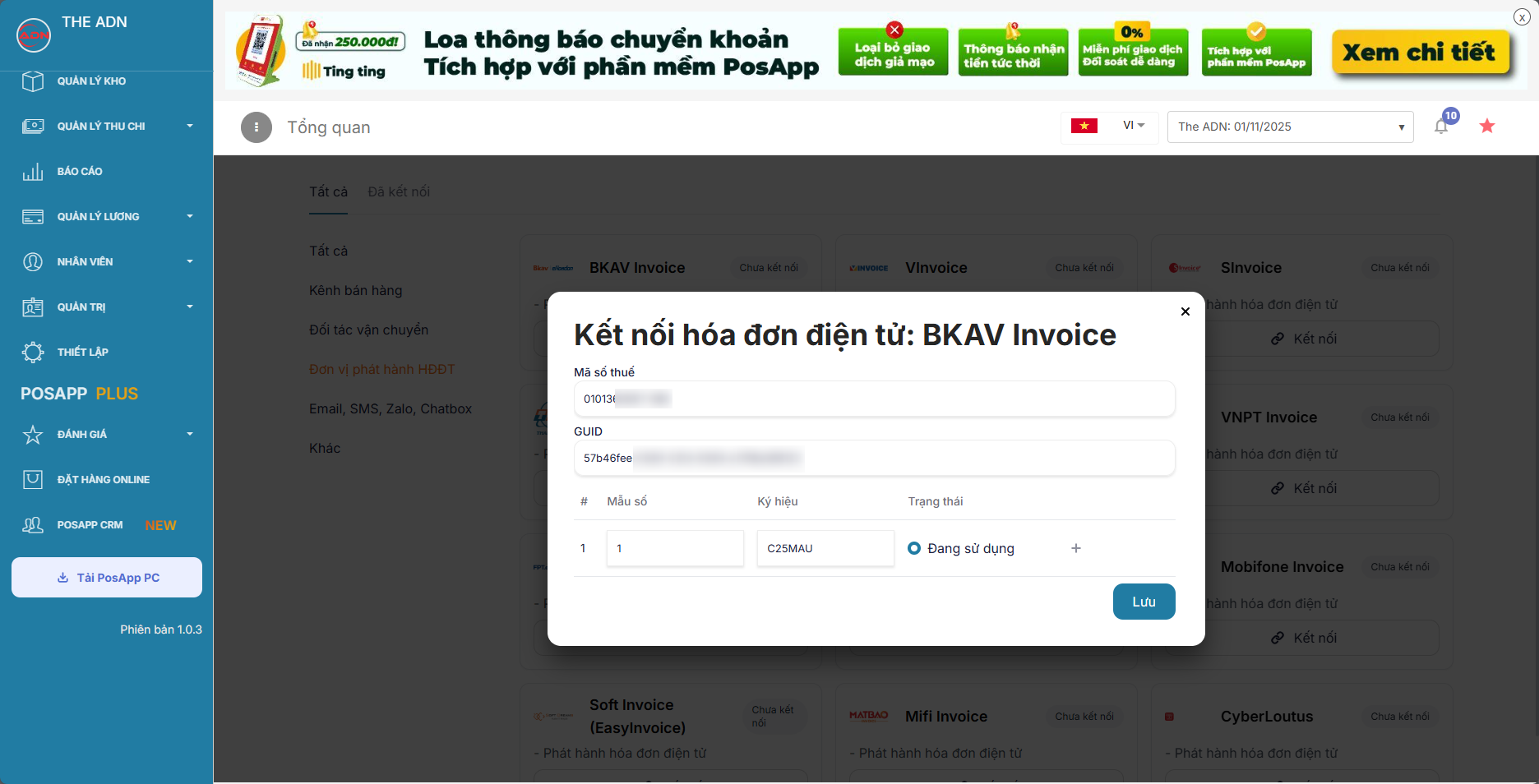Switch to the Tất cả tab

tap(328, 192)
